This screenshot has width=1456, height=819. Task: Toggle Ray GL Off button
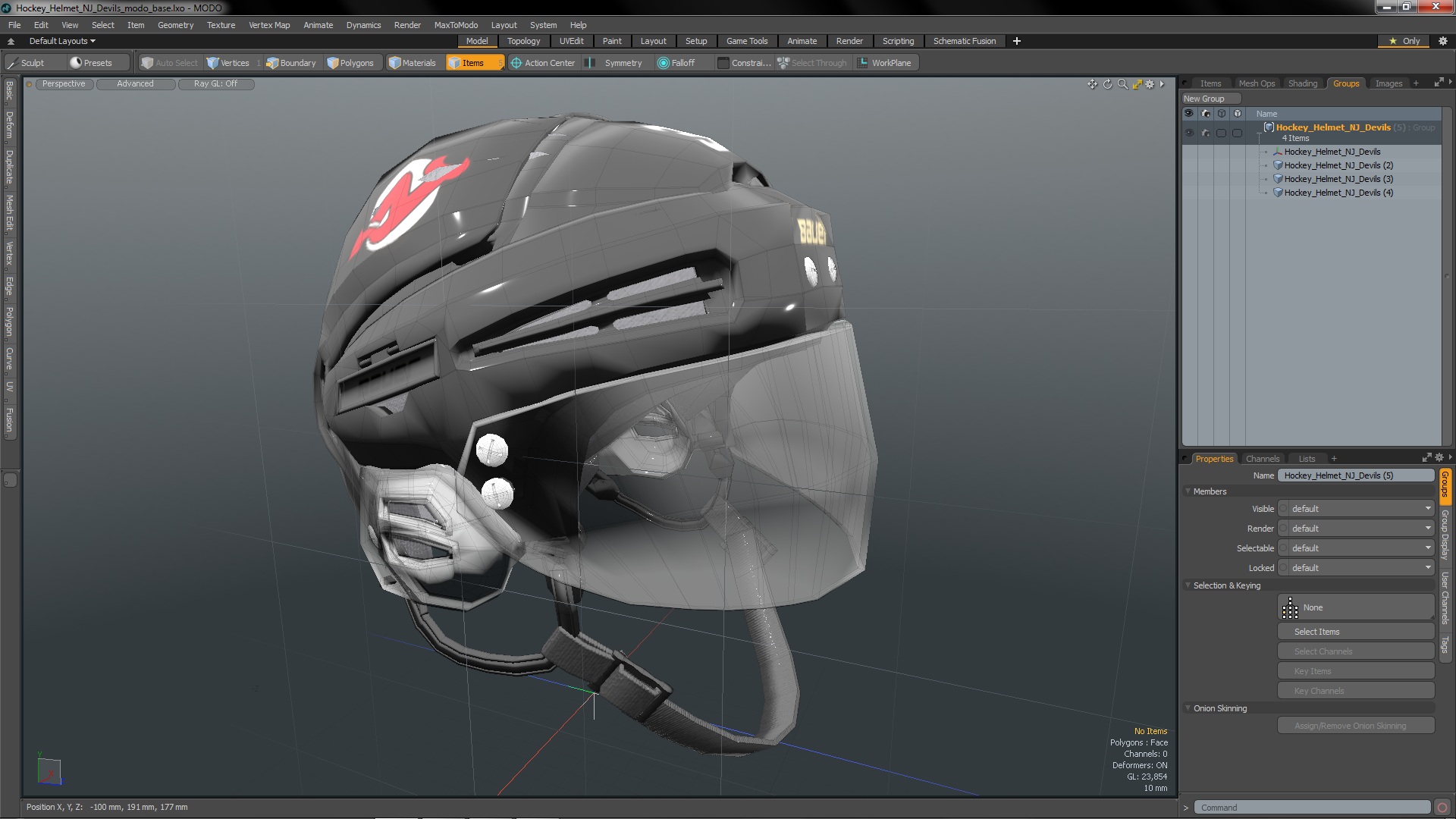216,84
